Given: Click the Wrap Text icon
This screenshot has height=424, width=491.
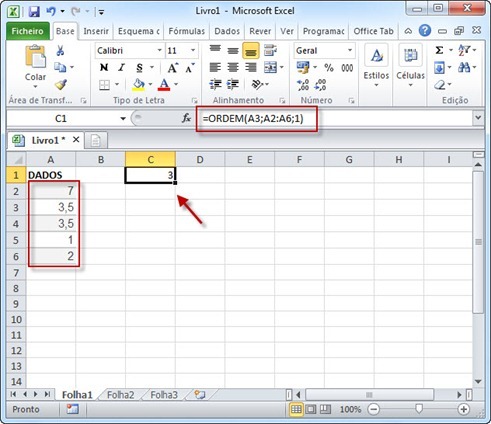Looking at the screenshot, I should [270, 50].
